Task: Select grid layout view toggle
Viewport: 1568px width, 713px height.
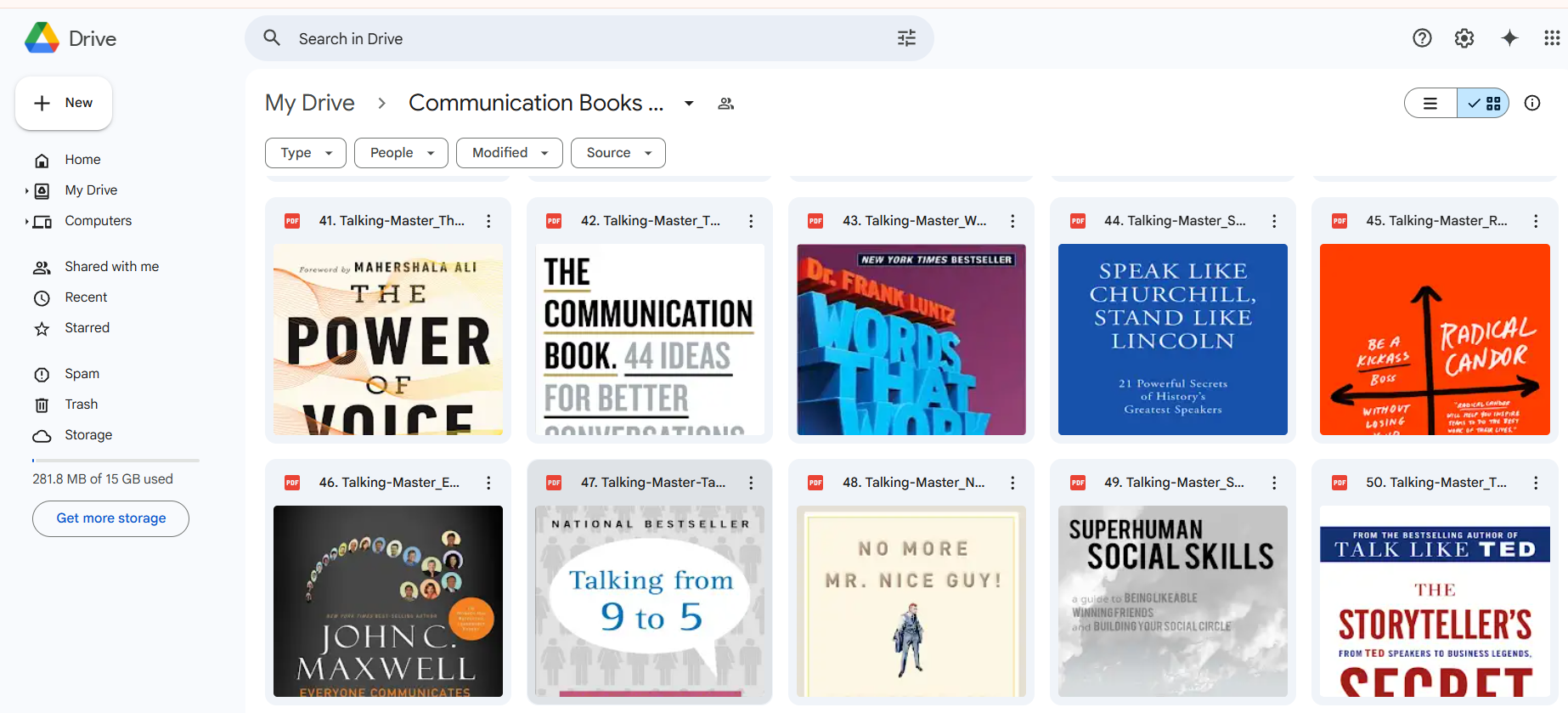Action: point(1483,103)
